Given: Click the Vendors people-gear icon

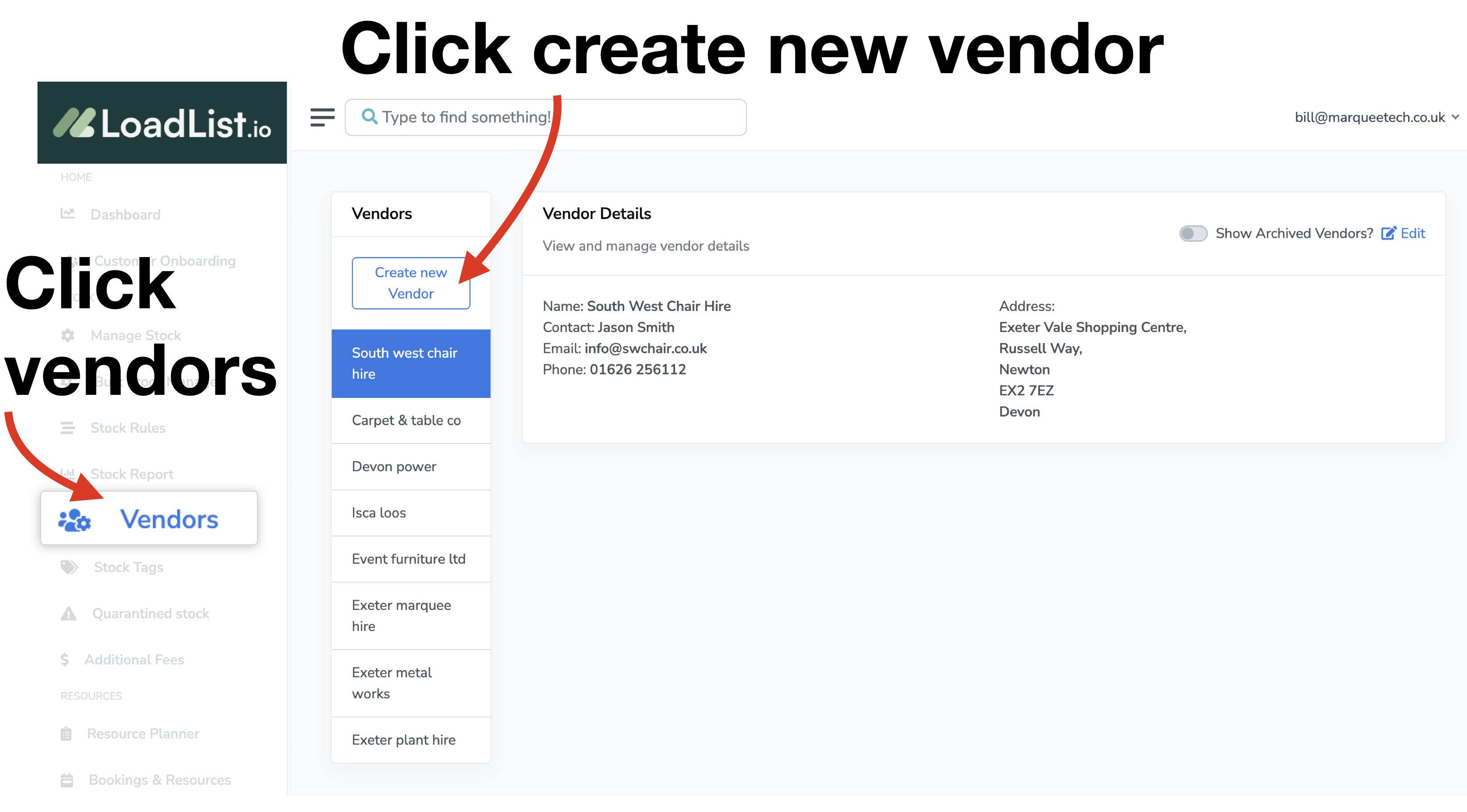Looking at the screenshot, I should coord(75,520).
